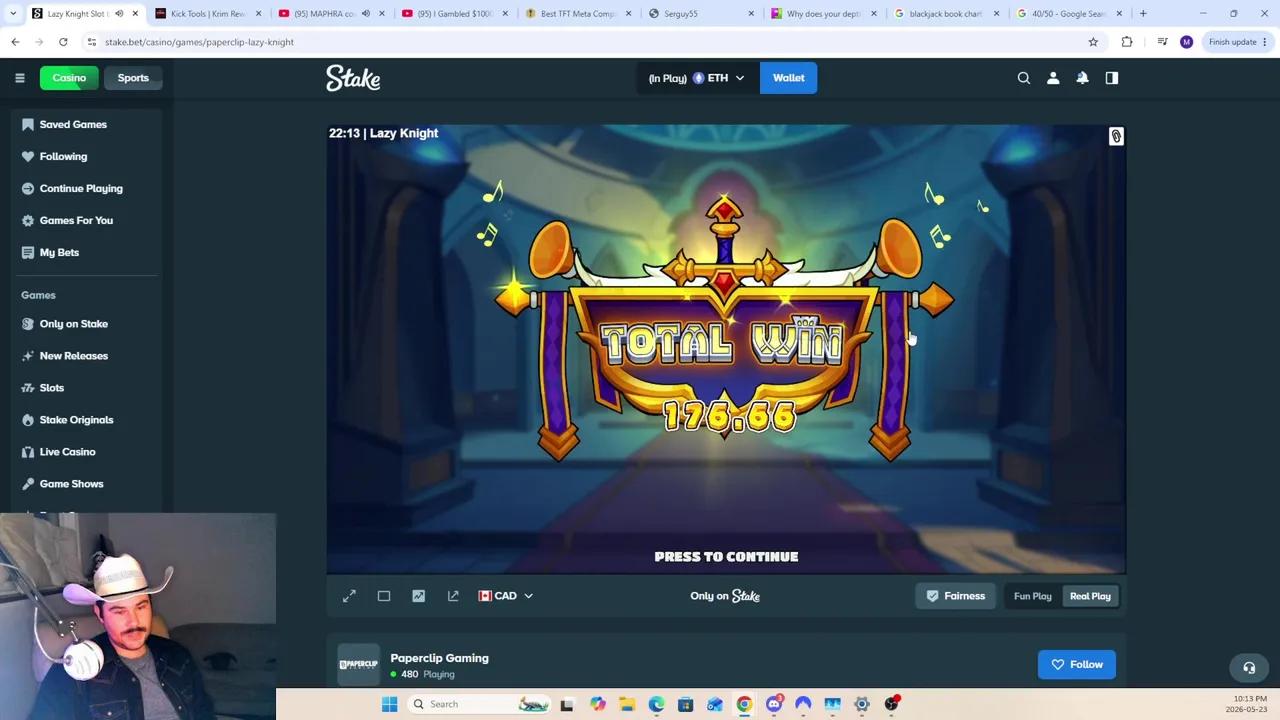
Task: Toggle theatre mode square icon
Action: (384, 596)
